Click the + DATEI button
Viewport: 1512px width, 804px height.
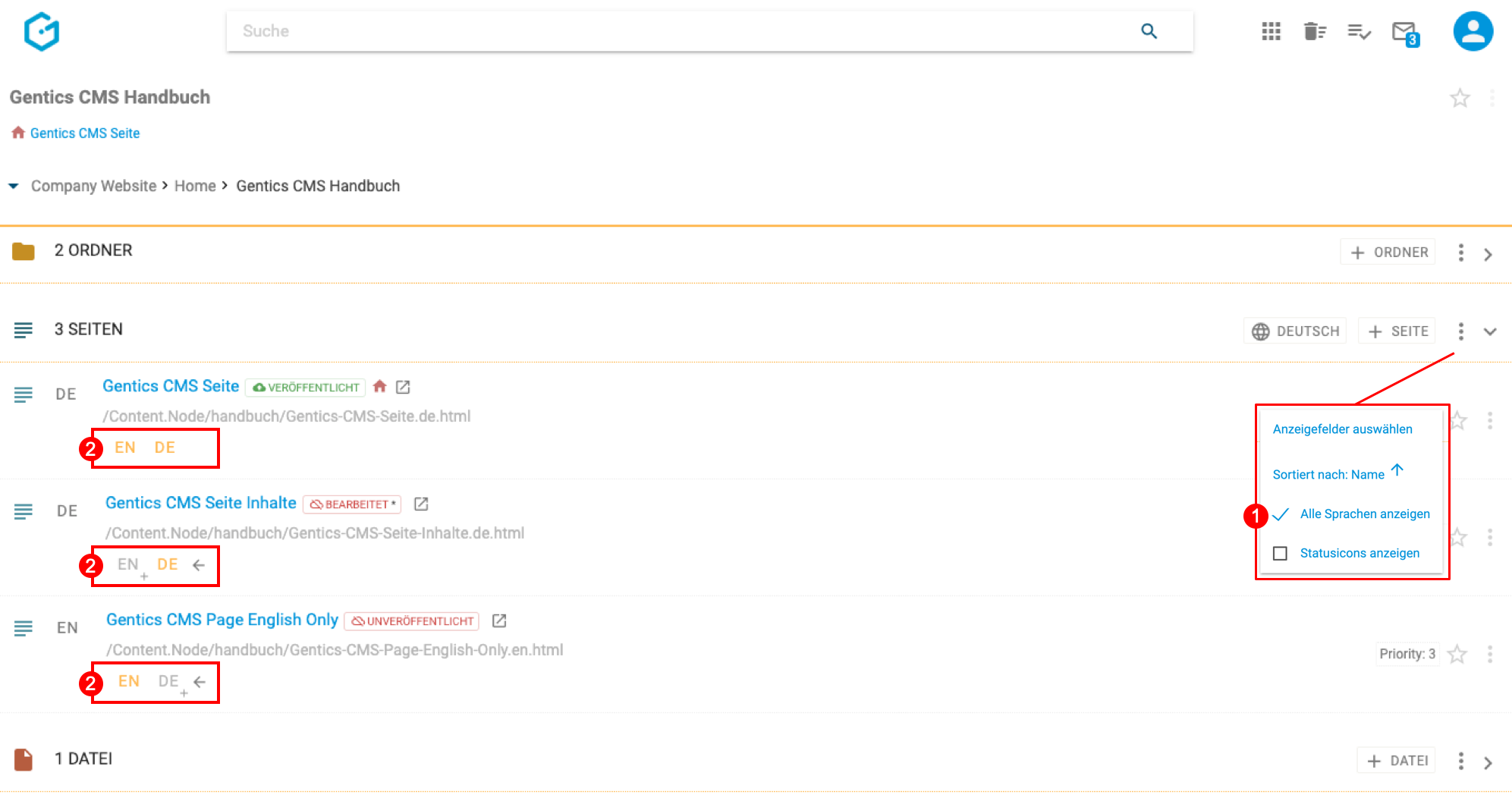1397,761
